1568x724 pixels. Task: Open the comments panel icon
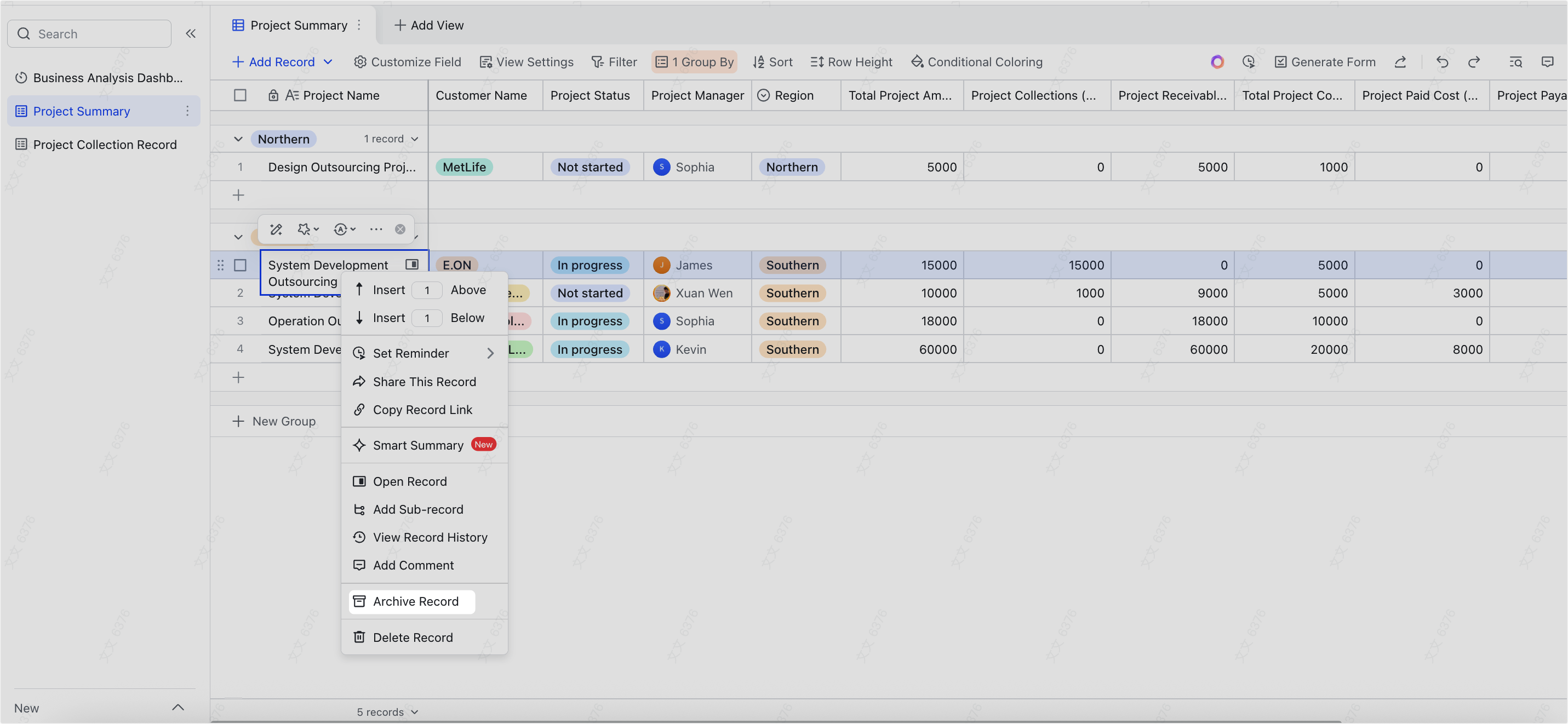1547,62
